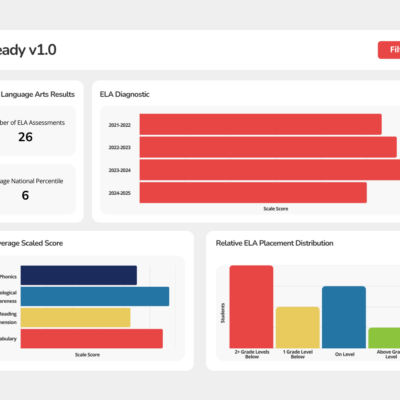
Task: Click the Average Scaled Score title
Action: [x=31, y=243]
